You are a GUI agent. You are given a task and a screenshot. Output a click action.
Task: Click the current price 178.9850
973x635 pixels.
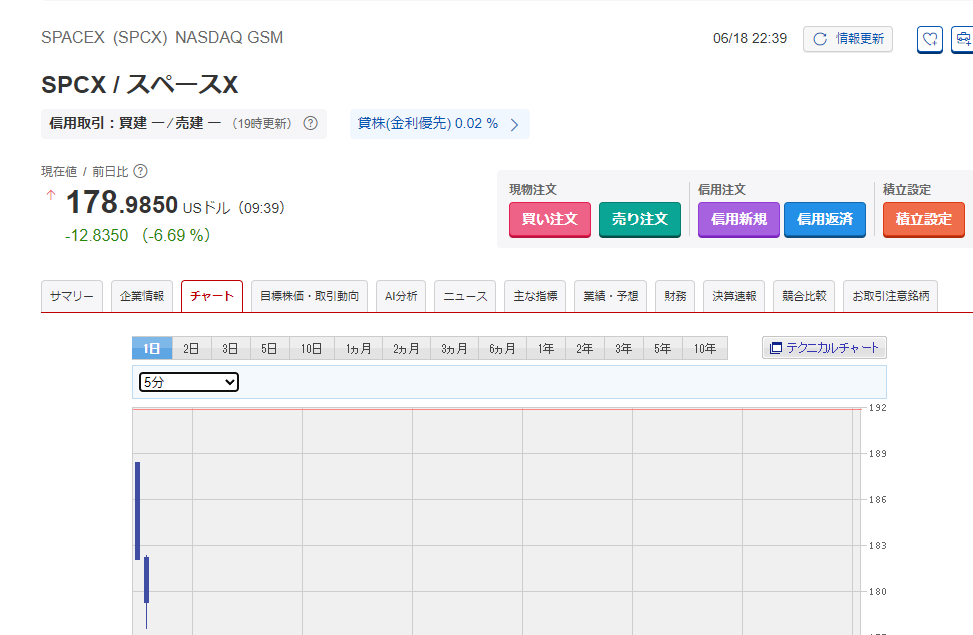tap(122, 203)
